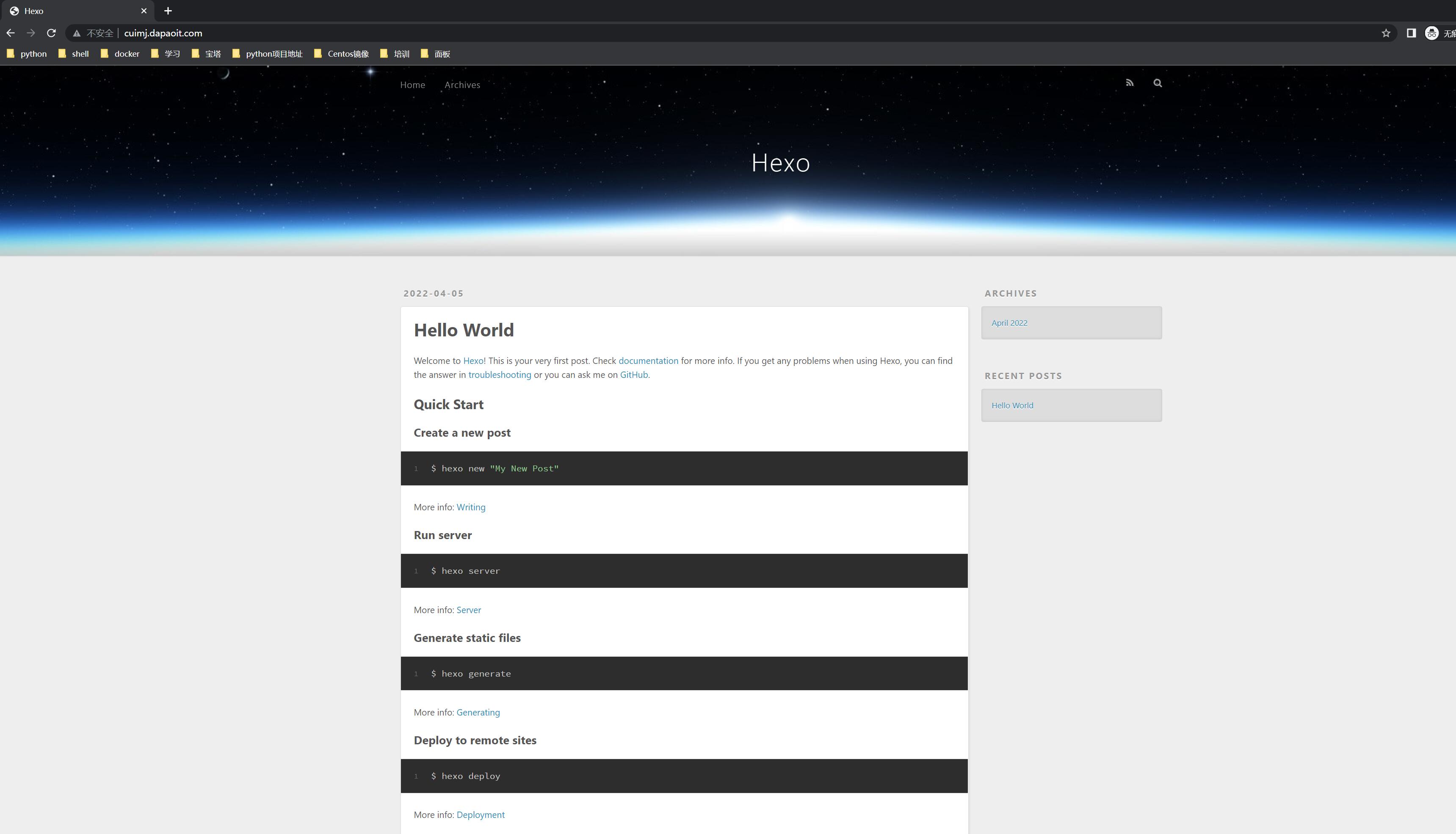Click the ARCHIVES sidebar heading
The image size is (1456, 834).
click(x=1011, y=293)
